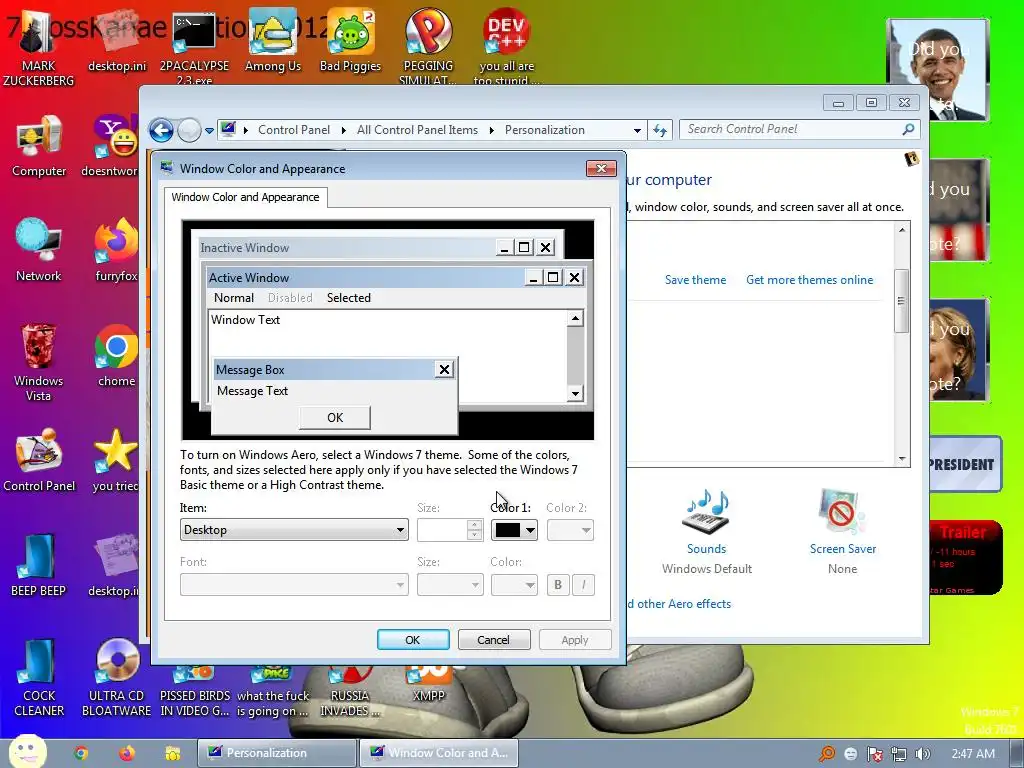1024x768 pixels.
Task: Click OK in the Window Color dialog
Action: click(x=413, y=640)
